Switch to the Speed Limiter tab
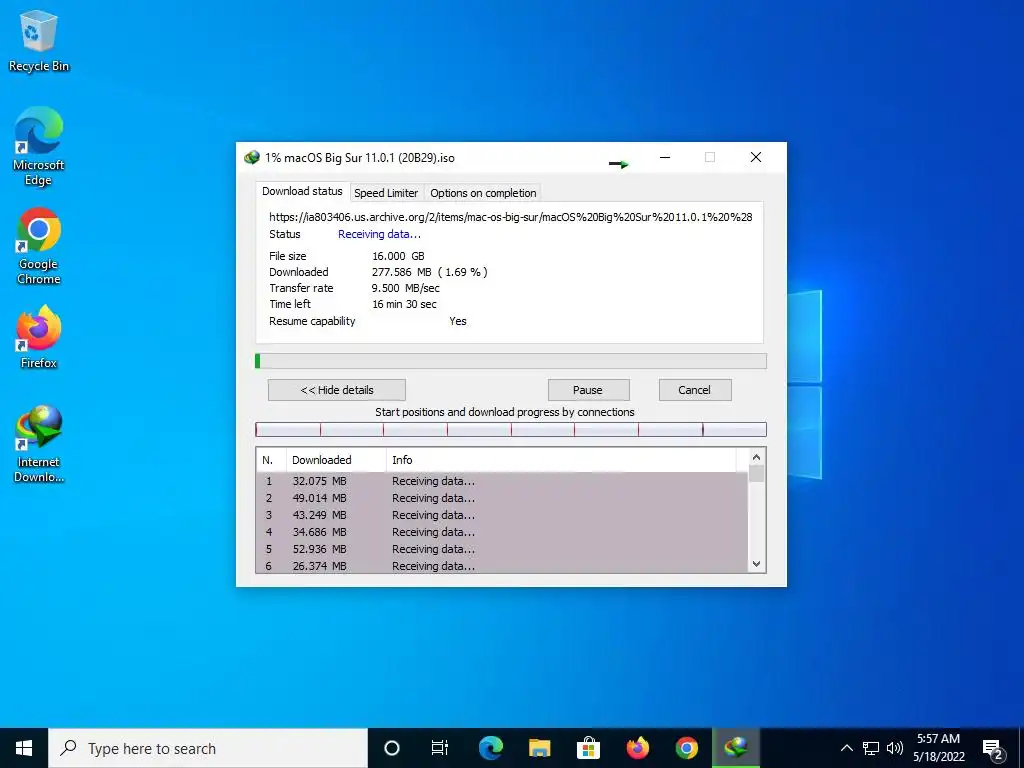 point(386,193)
